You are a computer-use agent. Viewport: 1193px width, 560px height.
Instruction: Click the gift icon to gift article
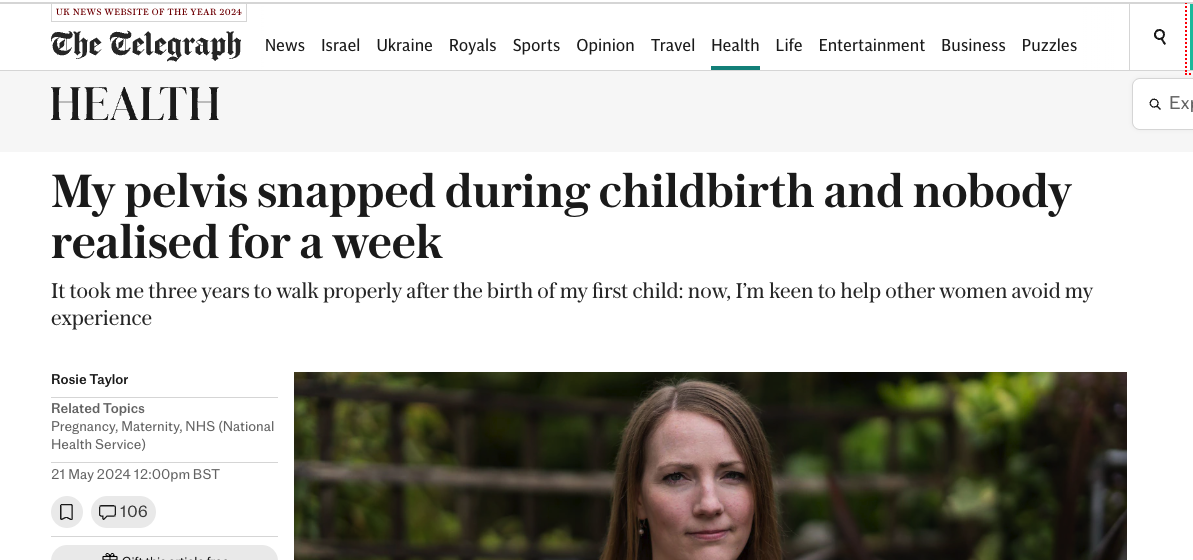click(x=110, y=556)
